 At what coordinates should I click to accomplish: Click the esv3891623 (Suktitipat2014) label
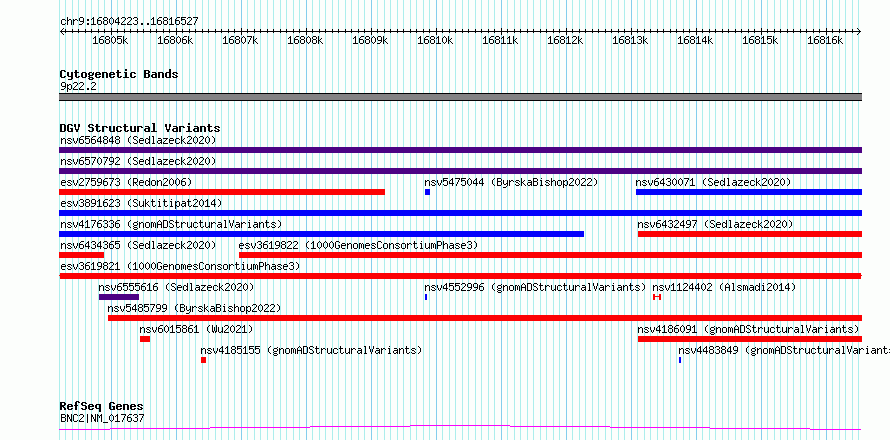141,203
